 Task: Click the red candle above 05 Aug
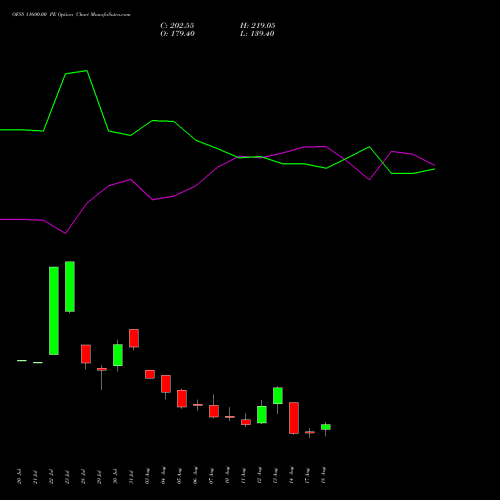tap(182, 399)
